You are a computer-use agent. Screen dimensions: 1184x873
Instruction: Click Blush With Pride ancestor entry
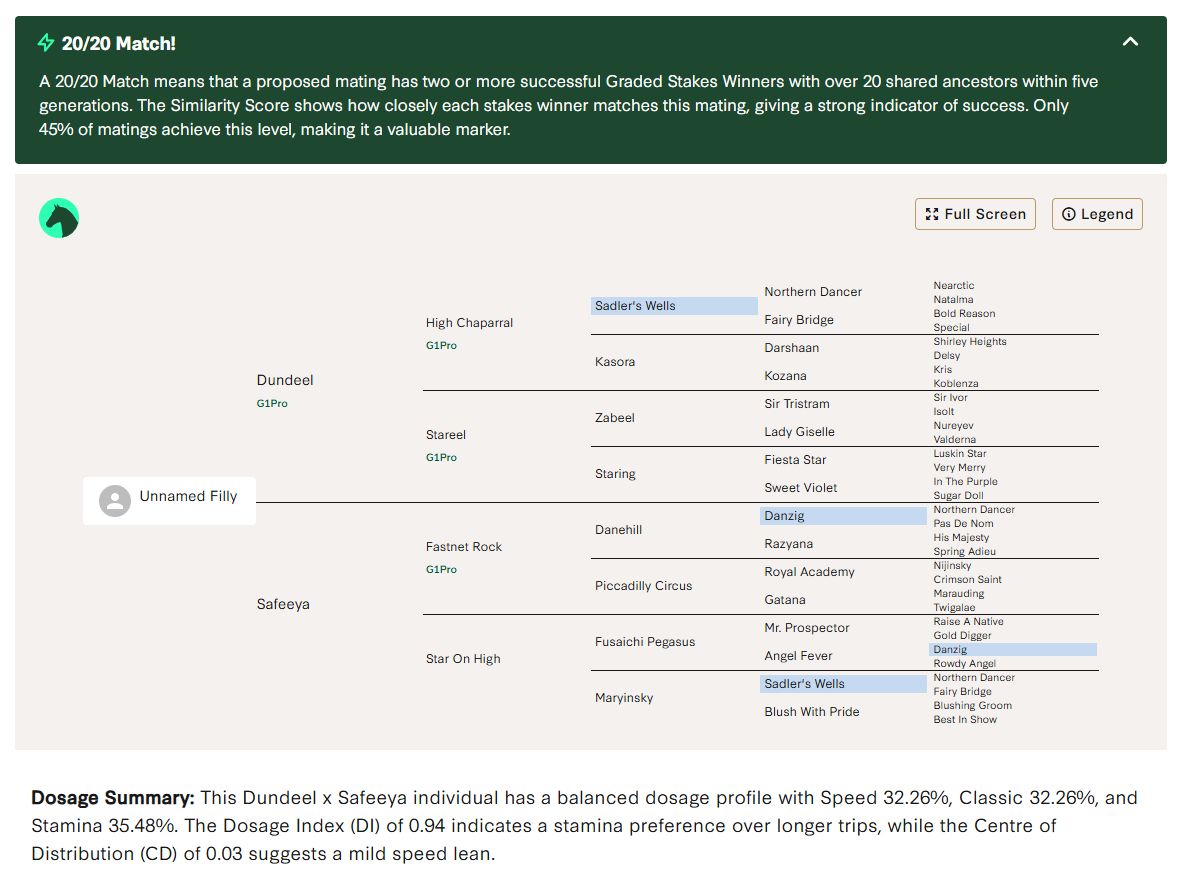coord(811,712)
